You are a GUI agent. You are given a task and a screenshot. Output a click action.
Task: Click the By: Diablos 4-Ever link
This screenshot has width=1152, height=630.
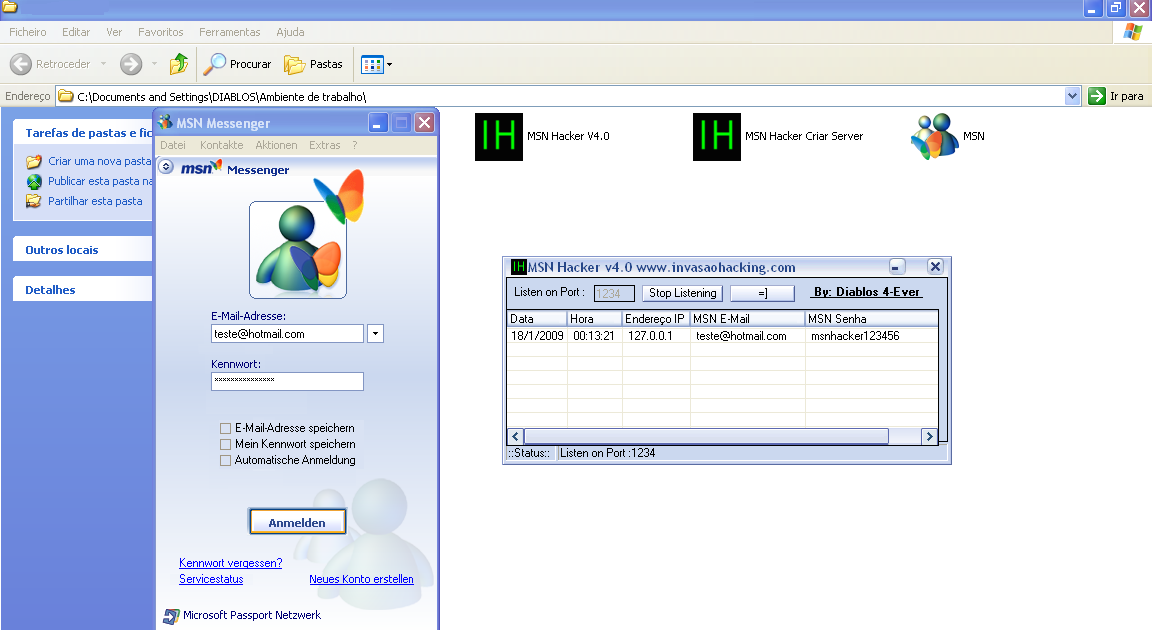tap(867, 292)
